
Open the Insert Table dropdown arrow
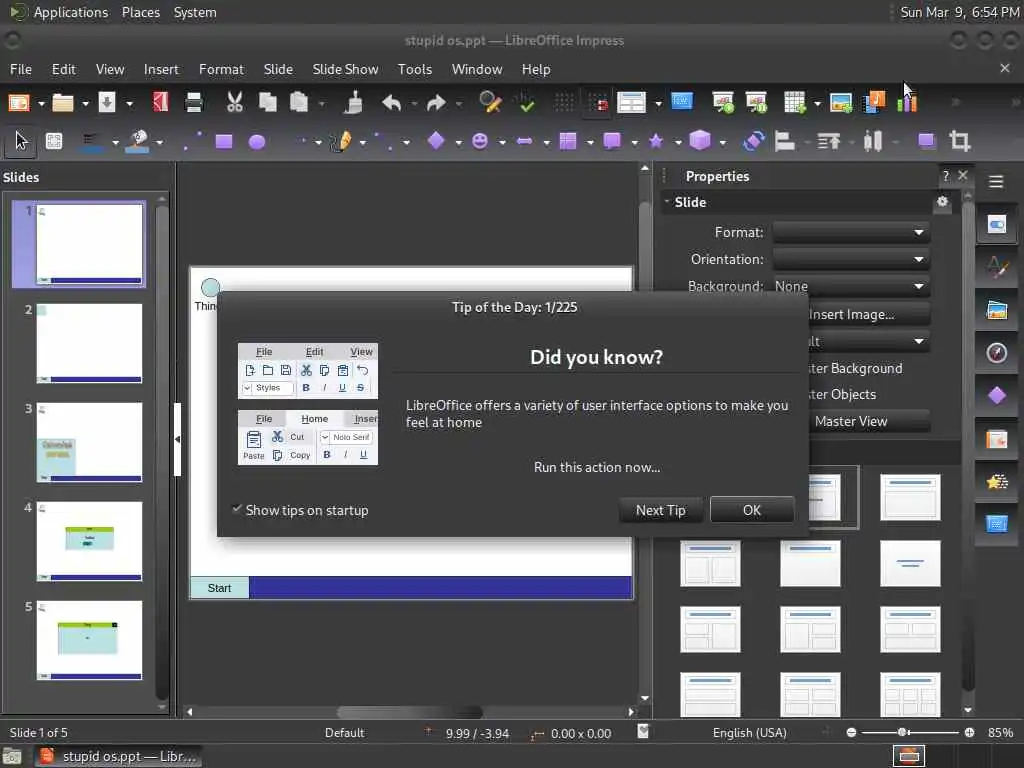coord(817,103)
